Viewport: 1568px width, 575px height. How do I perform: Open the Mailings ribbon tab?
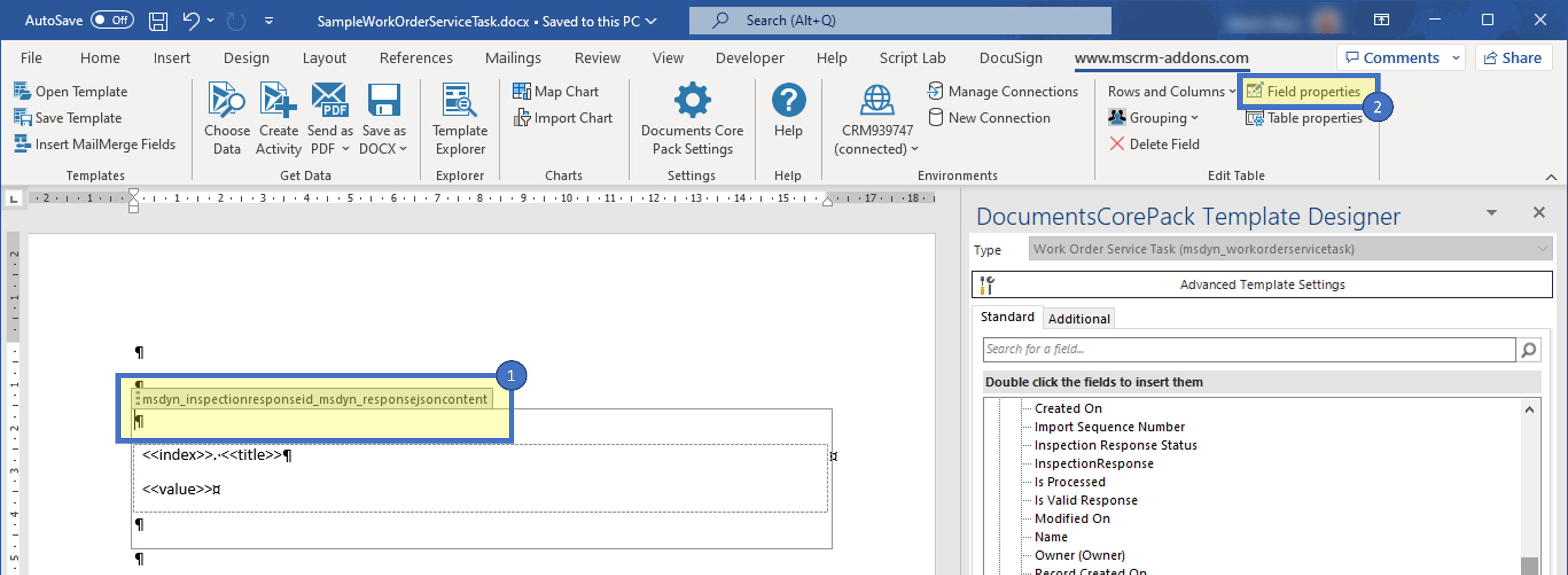[x=512, y=58]
